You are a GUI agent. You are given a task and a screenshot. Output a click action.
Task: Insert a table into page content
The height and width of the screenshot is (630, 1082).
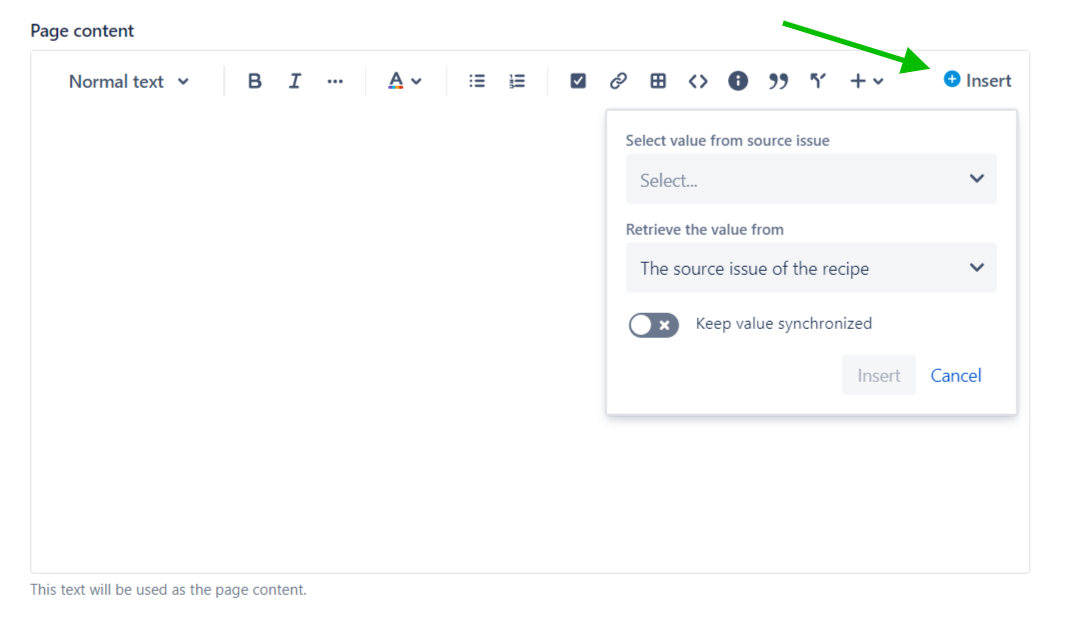658,81
